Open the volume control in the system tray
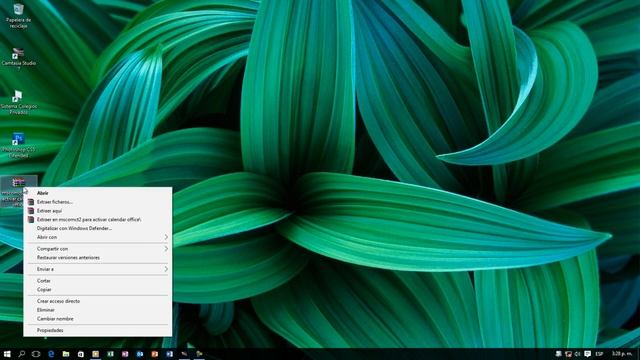This screenshot has width=640, height=360. point(578,354)
